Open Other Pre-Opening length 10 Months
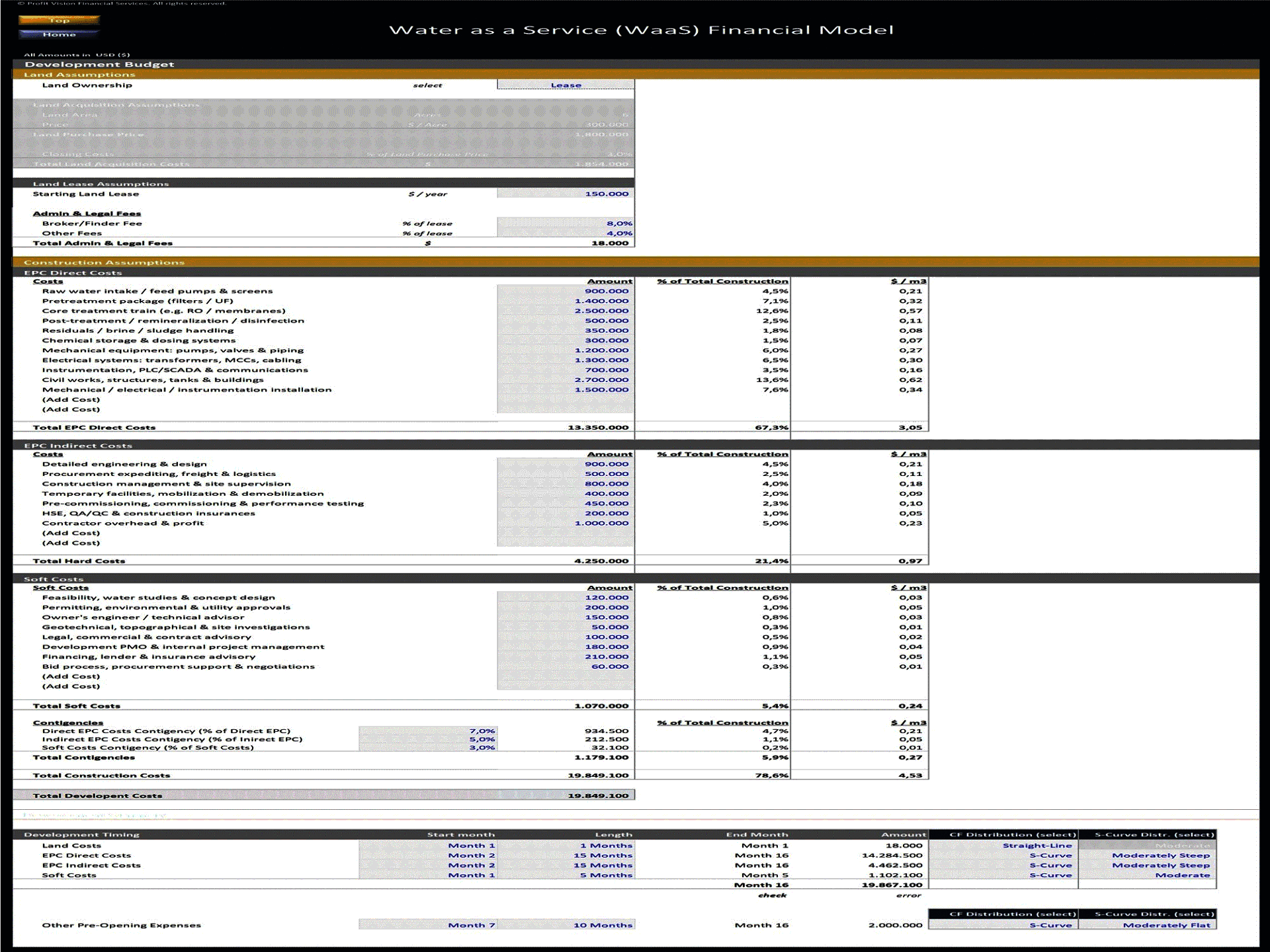This screenshot has width=1270, height=952. point(566,925)
